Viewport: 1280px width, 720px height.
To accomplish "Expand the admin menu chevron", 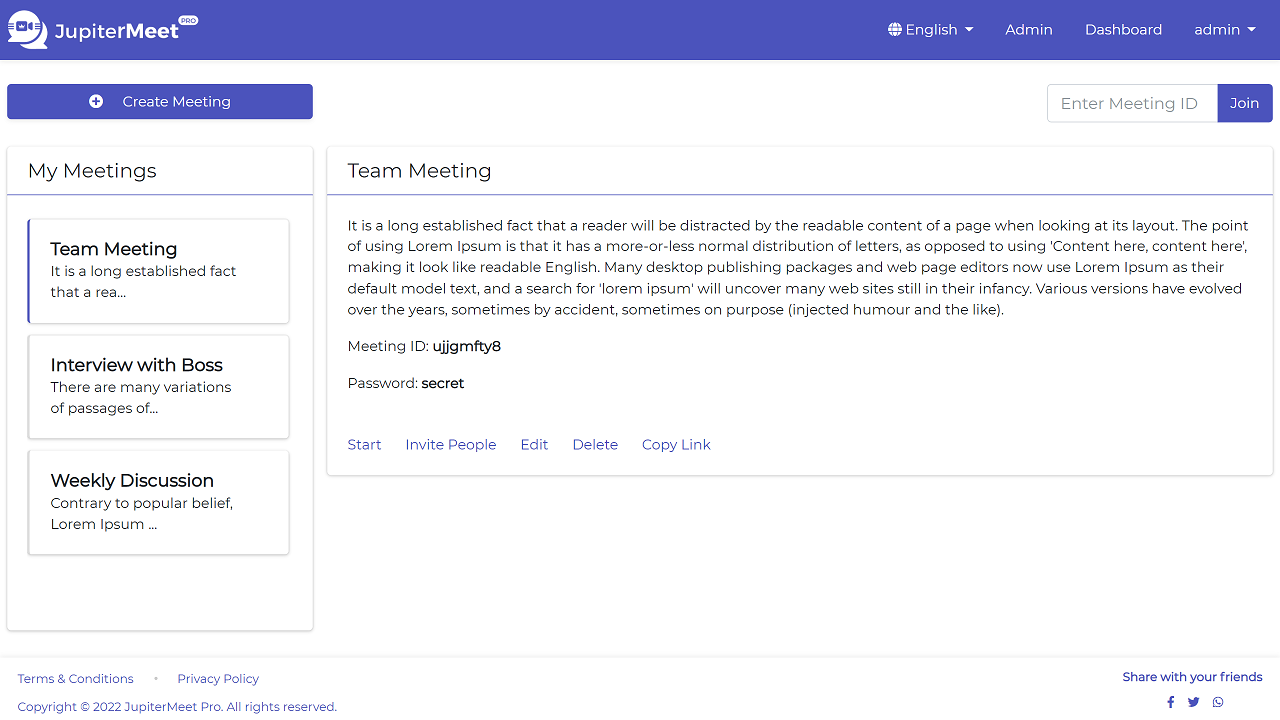I will click(x=1249, y=30).
